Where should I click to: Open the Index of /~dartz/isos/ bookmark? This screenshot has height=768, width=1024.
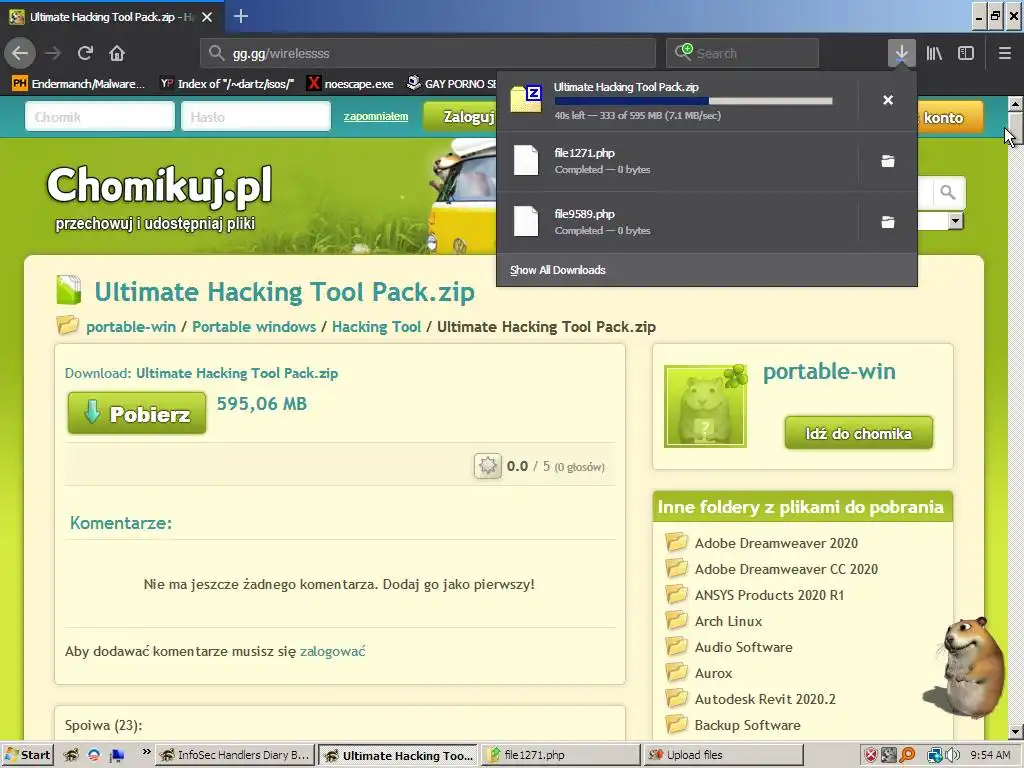(227, 84)
